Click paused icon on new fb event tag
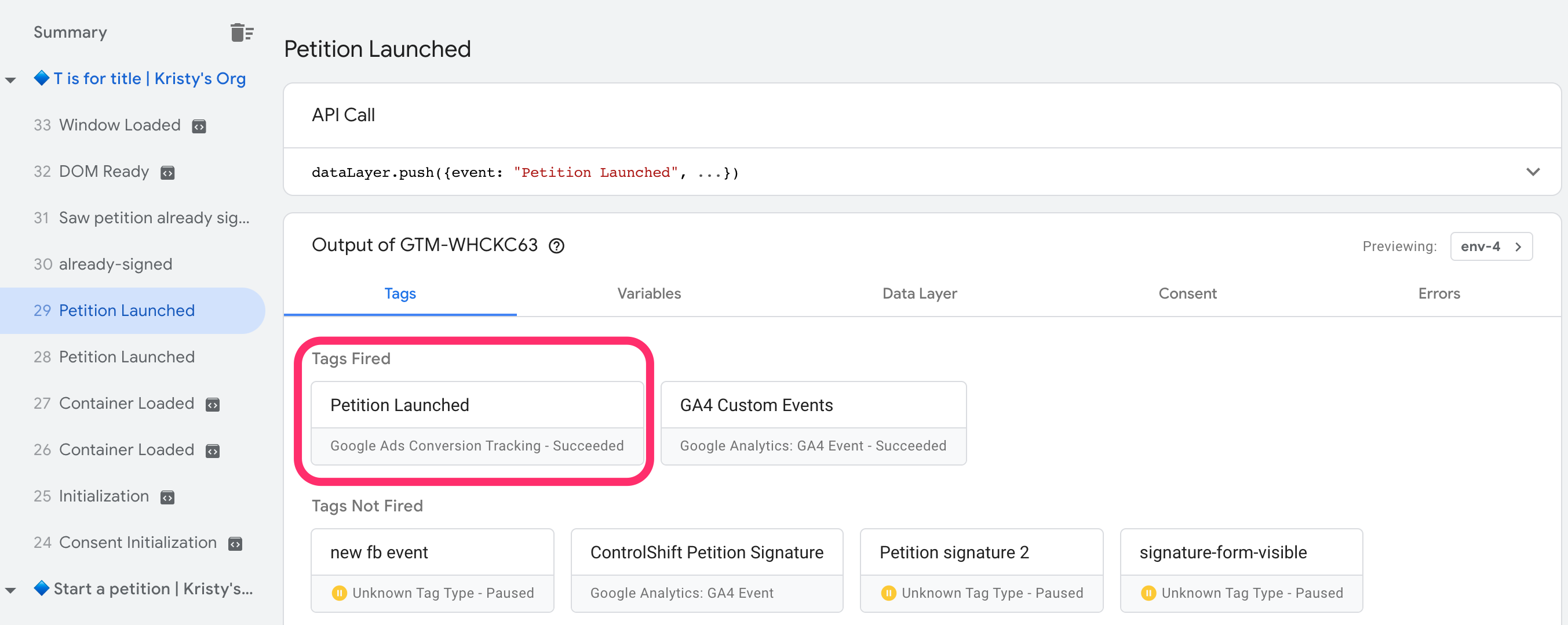 coord(339,593)
